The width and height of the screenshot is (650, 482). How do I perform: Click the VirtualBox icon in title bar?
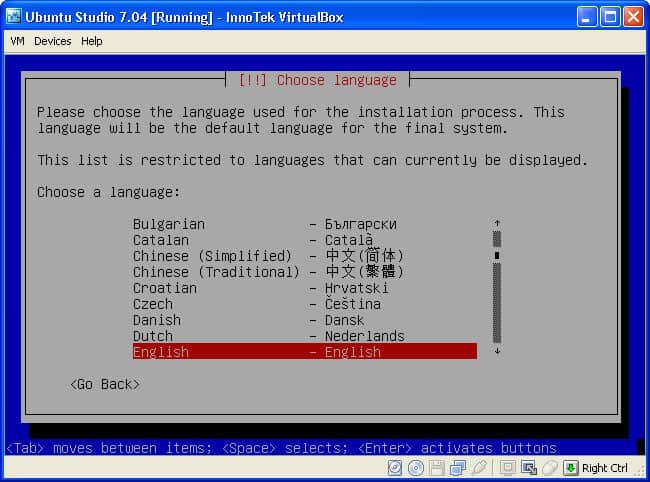[14, 16]
